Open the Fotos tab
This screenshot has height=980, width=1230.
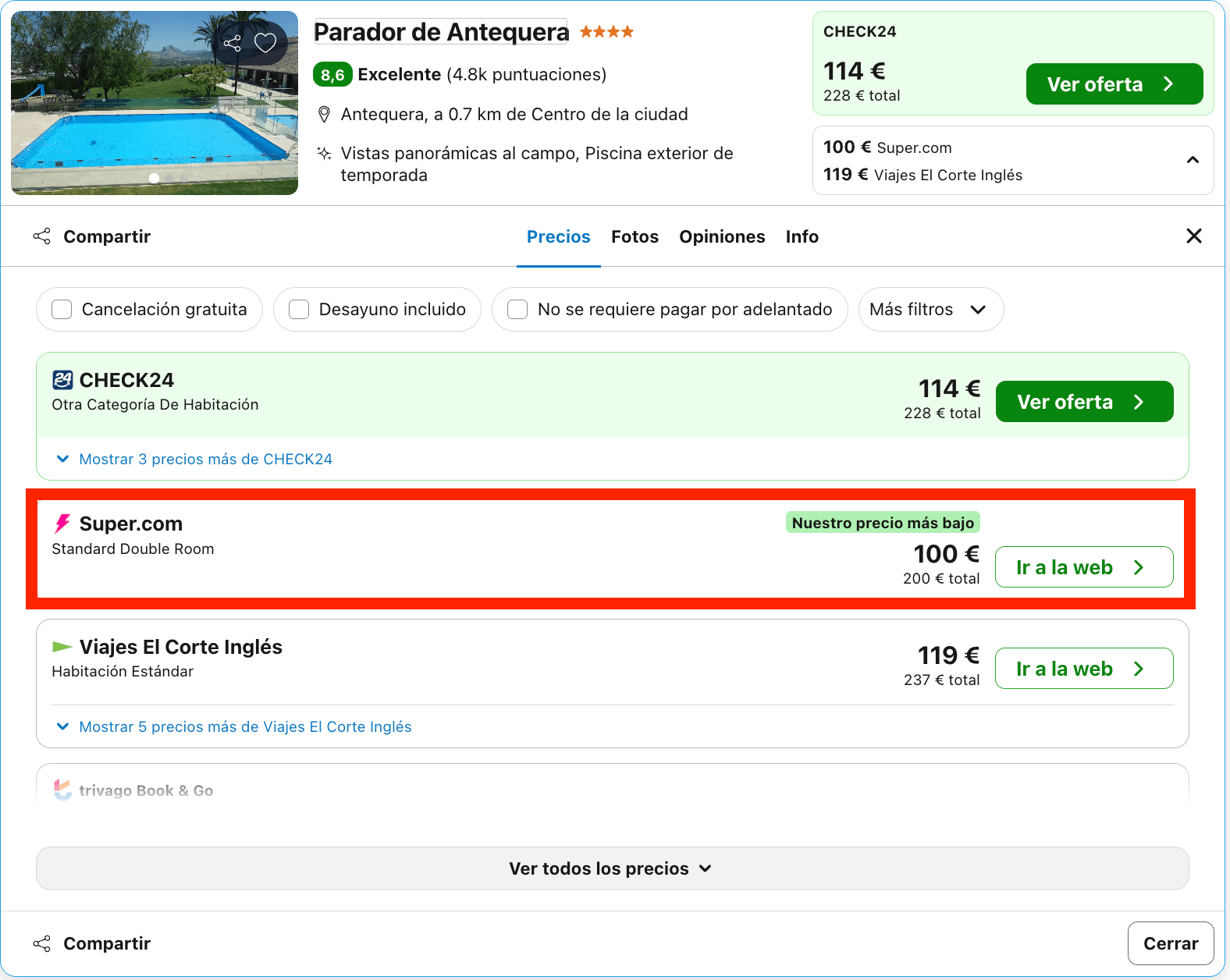pyautogui.click(x=635, y=236)
